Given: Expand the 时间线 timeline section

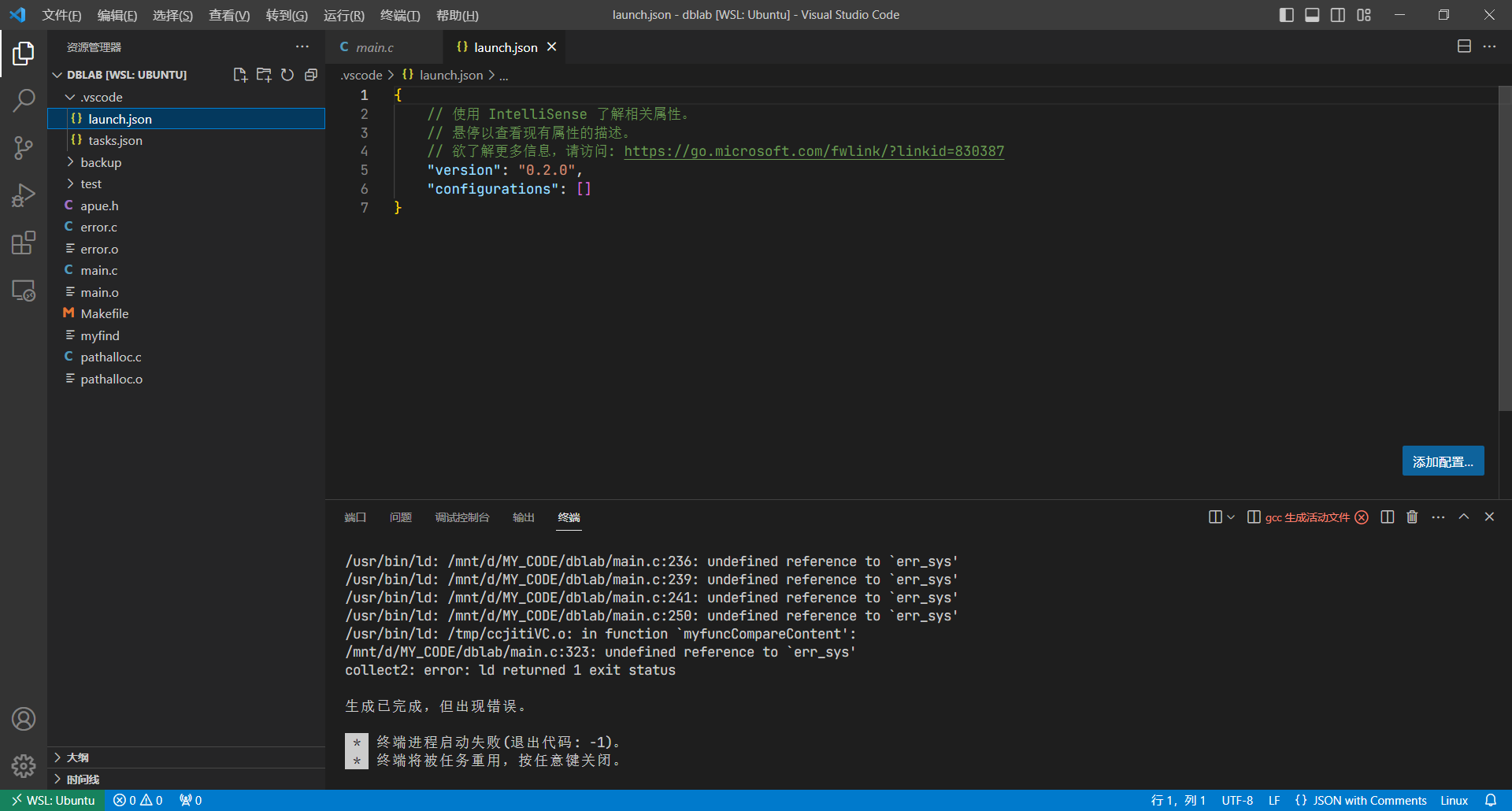Looking at the screenshot, I should pyautogui.click(x=186, y=780).
